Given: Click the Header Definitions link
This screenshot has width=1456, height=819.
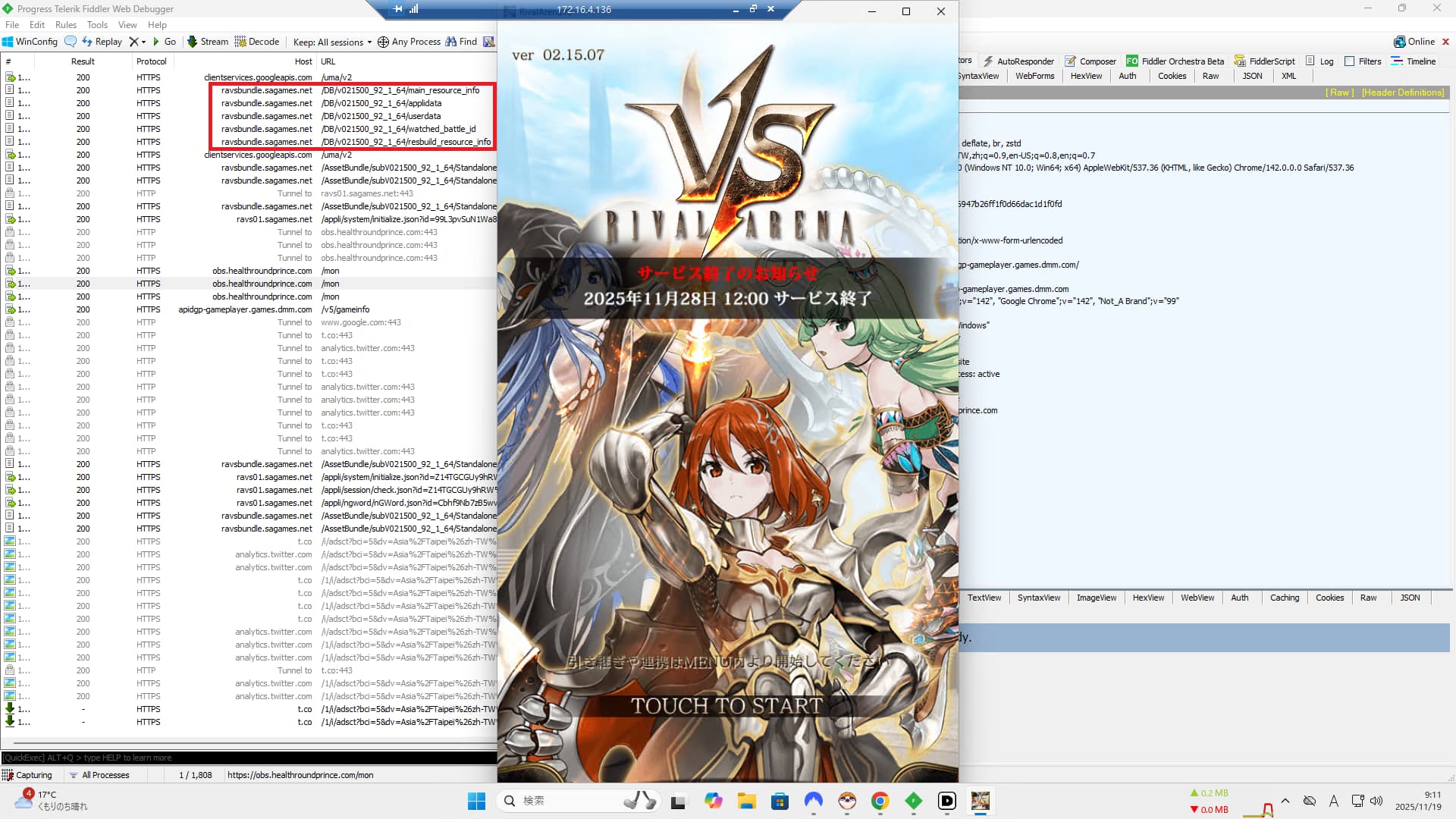Looking at the screenshot, I should coord(1402,93).
